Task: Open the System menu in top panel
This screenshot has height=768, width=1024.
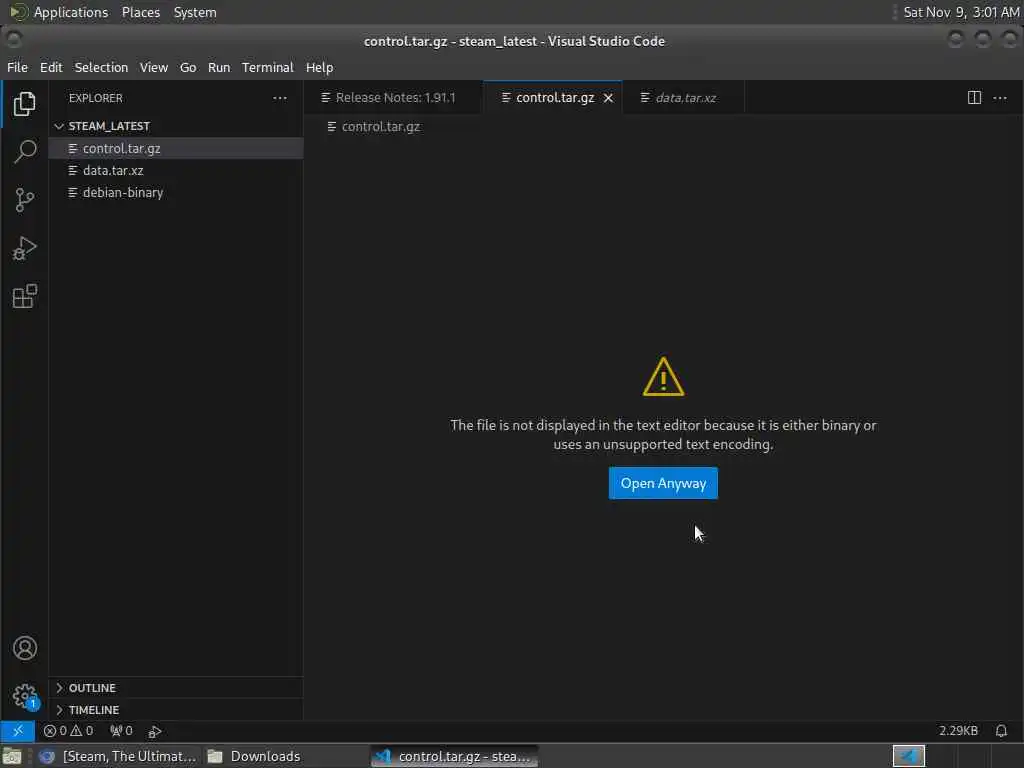Action: 195,12
